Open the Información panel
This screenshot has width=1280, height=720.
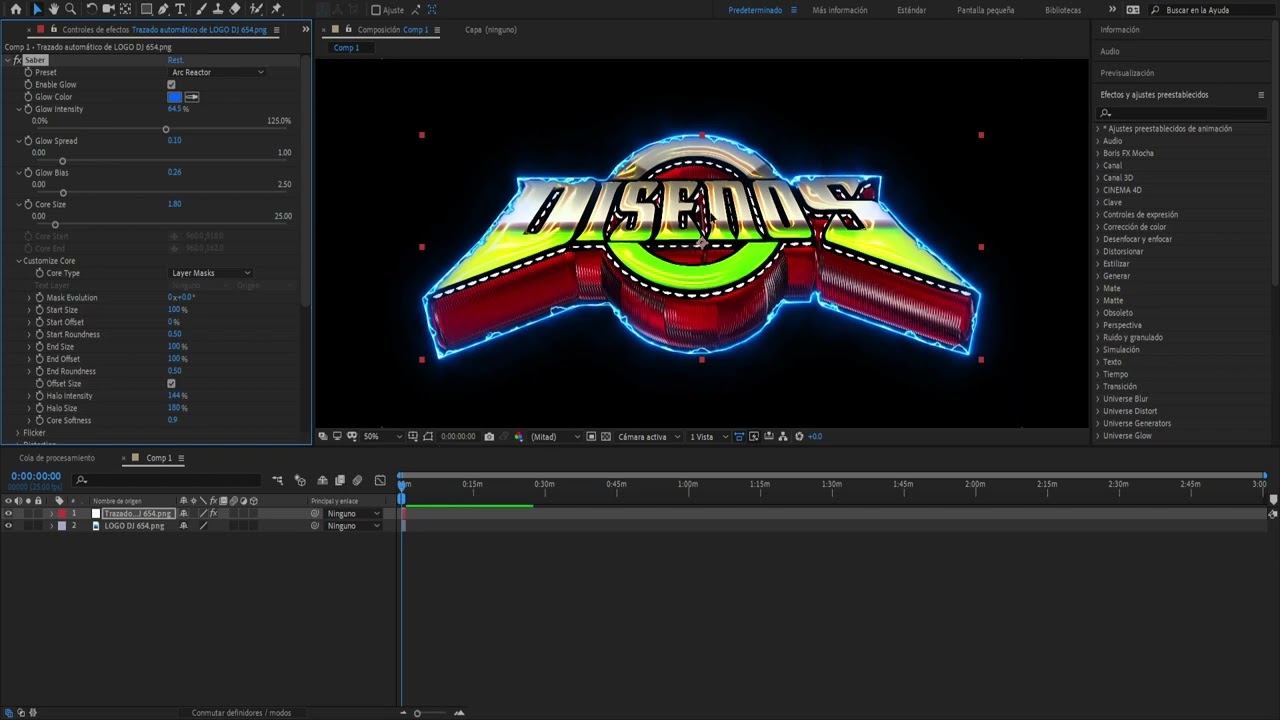coord(1120,30)
